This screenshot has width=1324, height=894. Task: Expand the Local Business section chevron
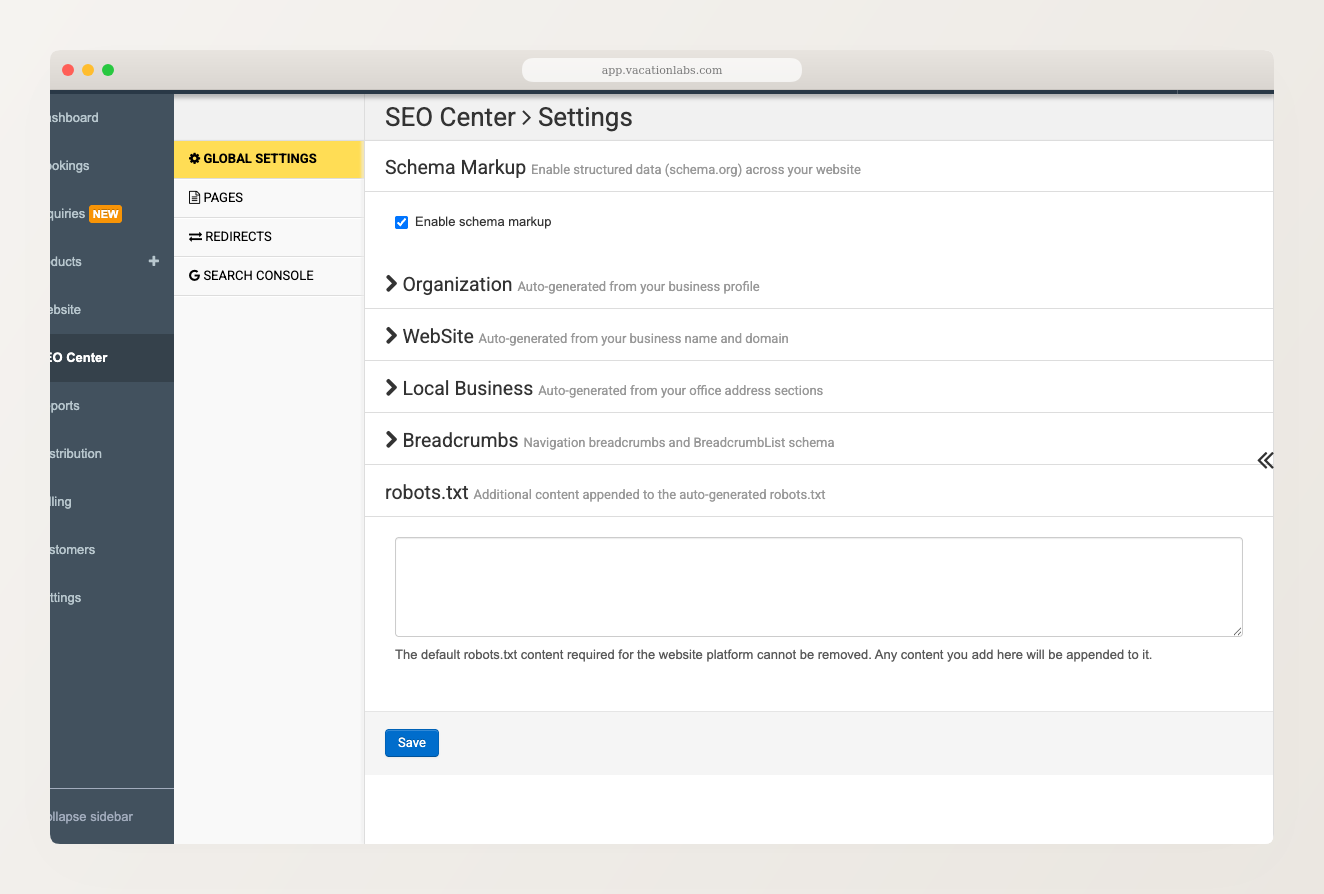392,388
